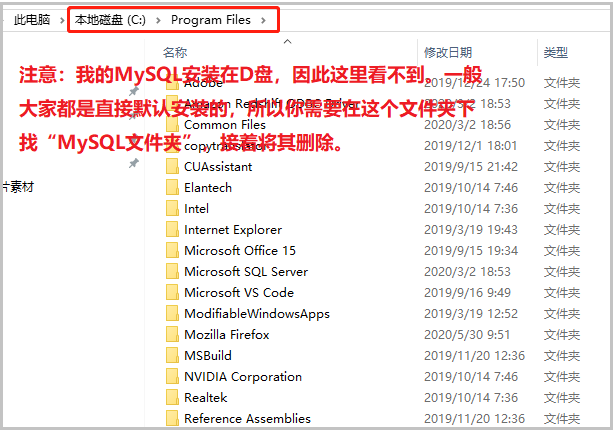
Task: Click the Microsoft SQL Server row's date
Action: tap(468, 272)
